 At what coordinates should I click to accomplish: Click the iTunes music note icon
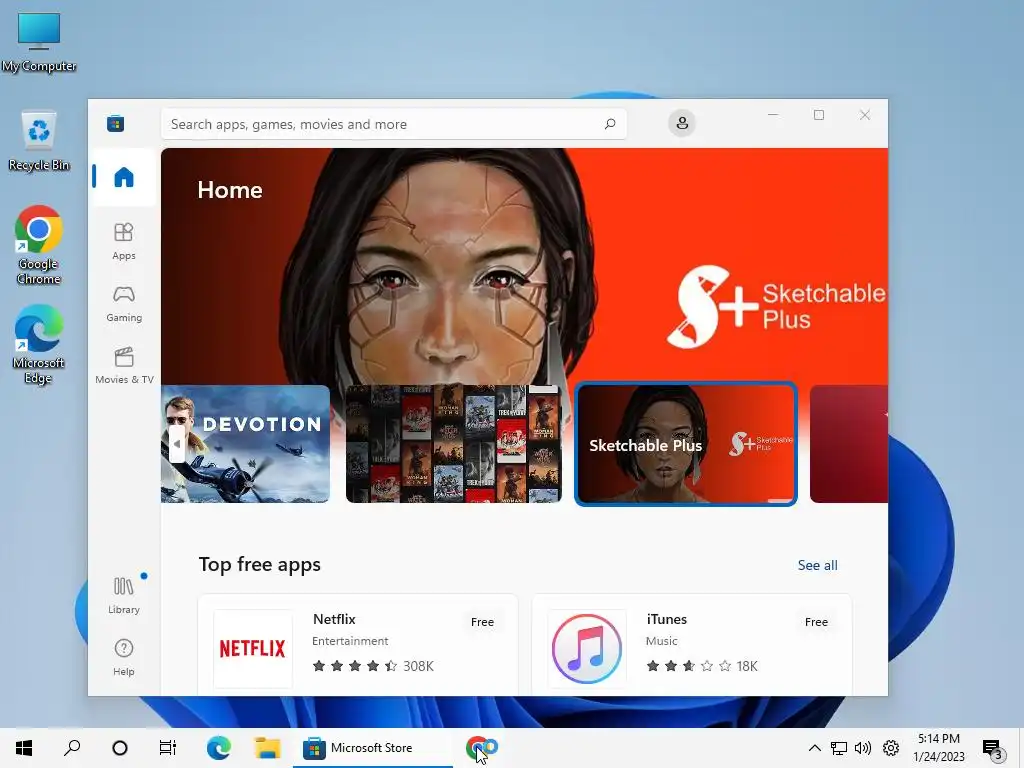coord(586,648)
